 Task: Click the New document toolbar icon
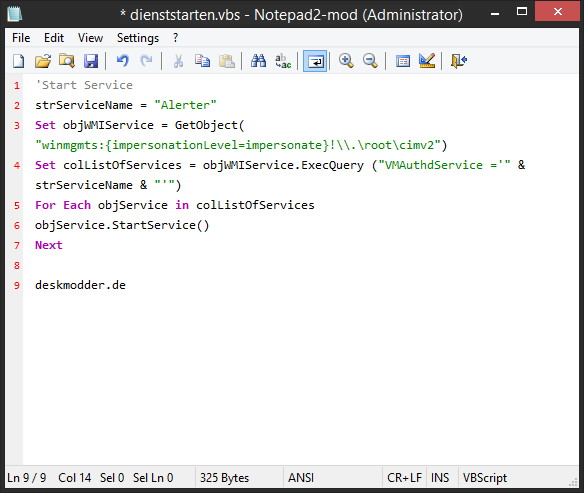[x=19, y=61]
